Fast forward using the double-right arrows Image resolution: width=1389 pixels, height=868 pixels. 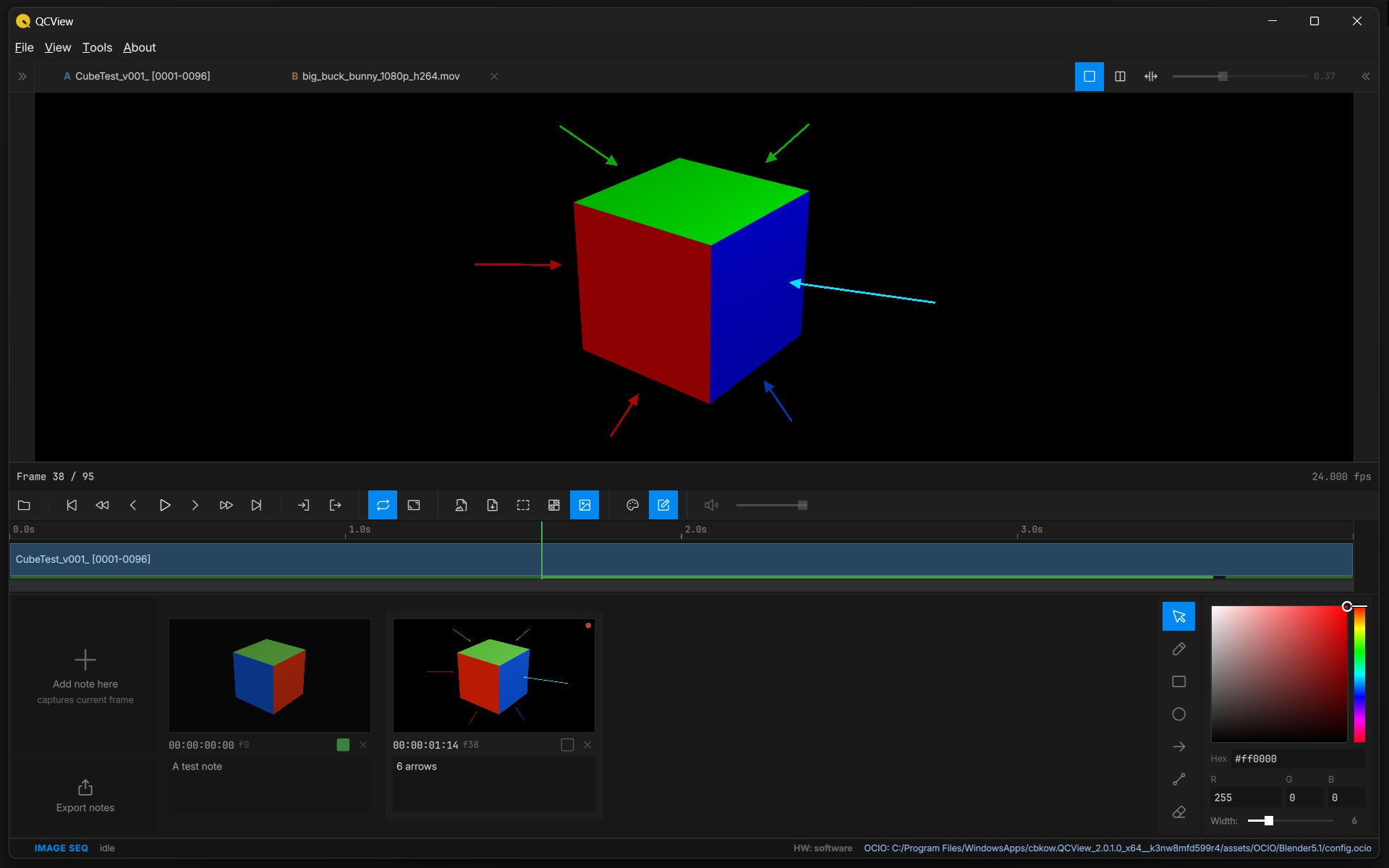pyautogui.click(x=226, y=505)
